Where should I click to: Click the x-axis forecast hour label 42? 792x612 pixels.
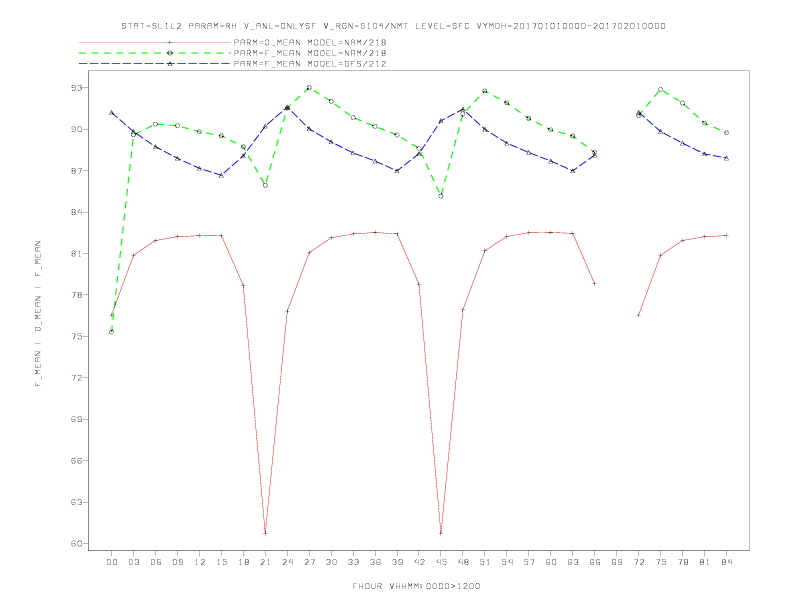point(419,562)
